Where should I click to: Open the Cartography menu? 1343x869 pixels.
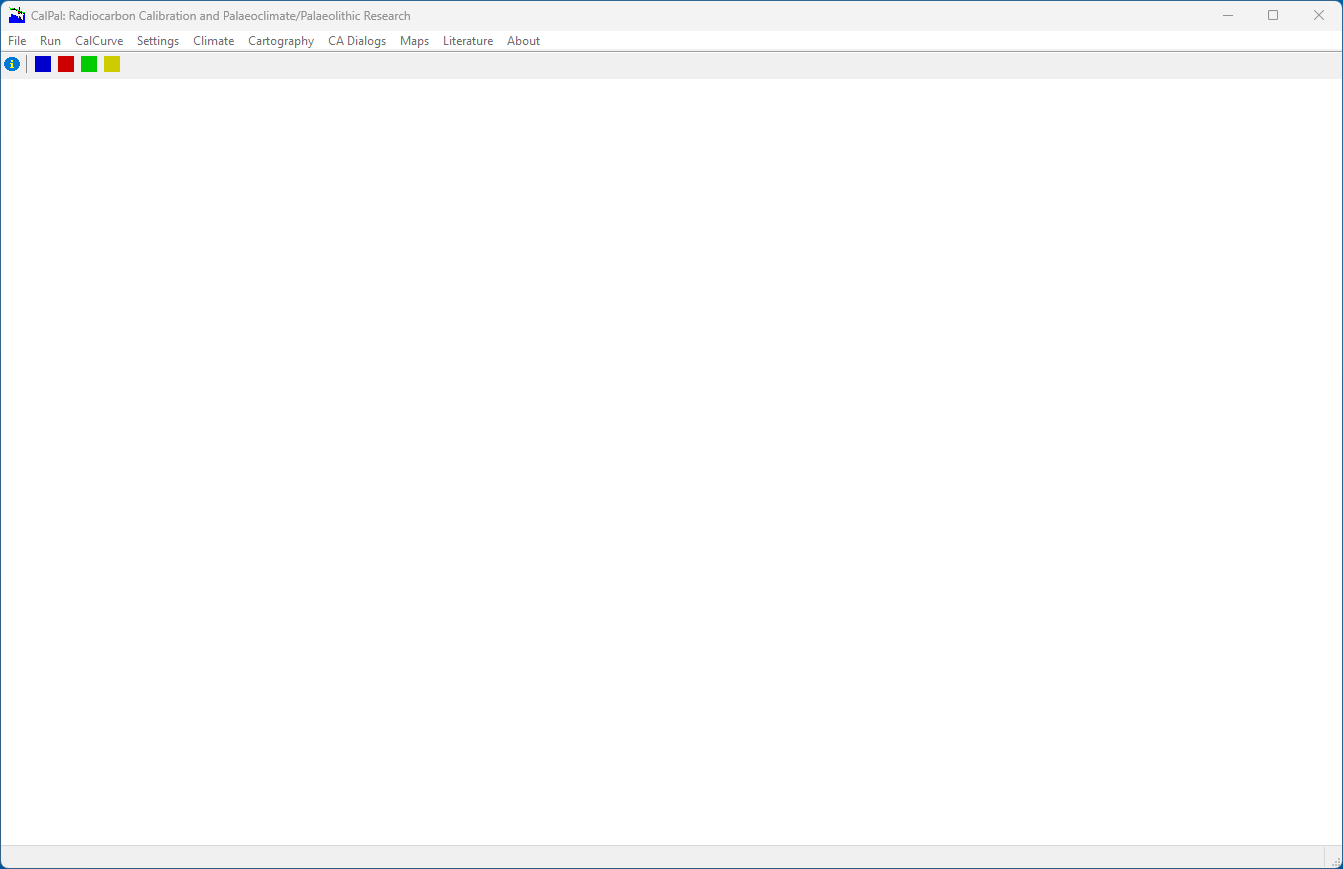pos(281,41)
